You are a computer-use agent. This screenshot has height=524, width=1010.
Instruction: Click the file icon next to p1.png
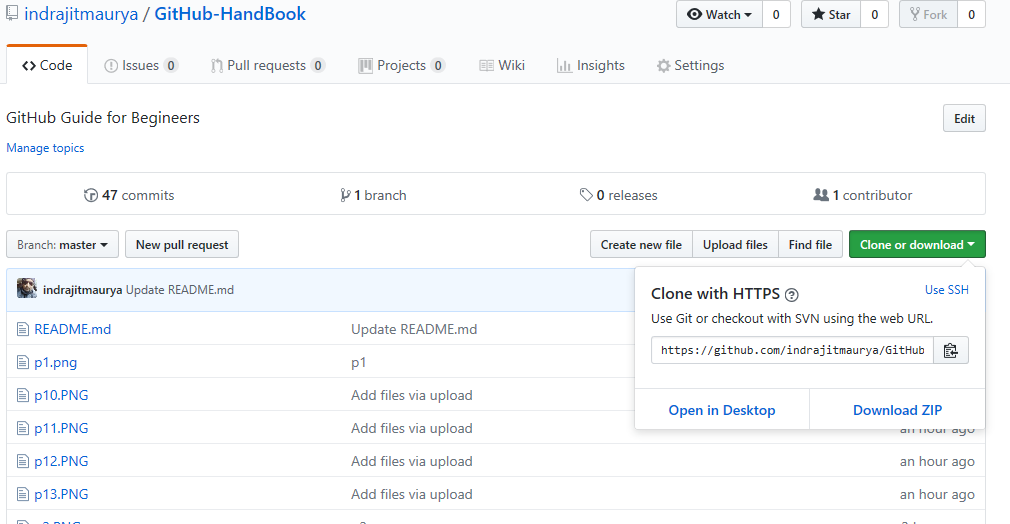(x=23, y=362)
